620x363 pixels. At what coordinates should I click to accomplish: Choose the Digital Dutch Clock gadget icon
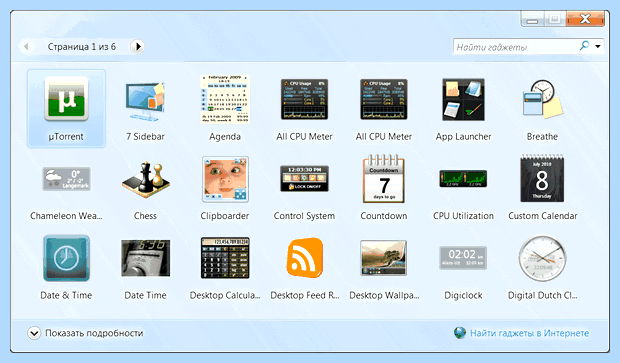(542, 258)
